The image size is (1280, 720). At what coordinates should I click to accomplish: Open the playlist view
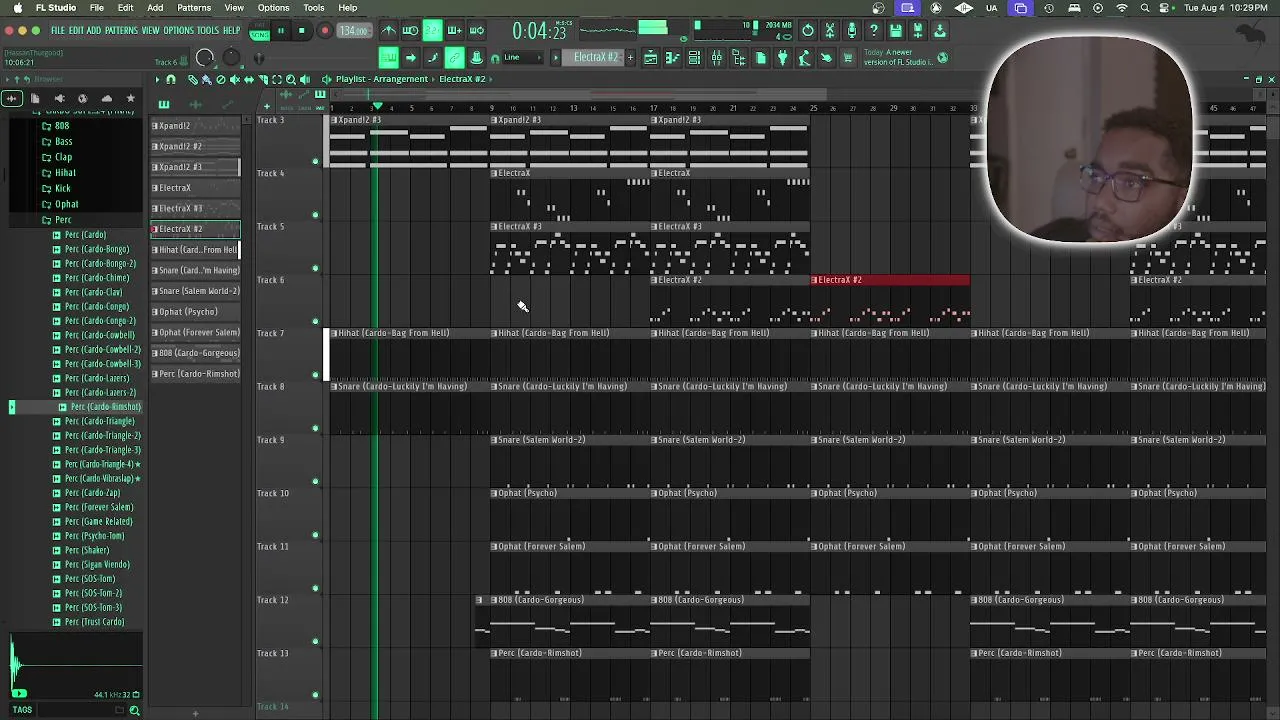[x=650, y=58]
